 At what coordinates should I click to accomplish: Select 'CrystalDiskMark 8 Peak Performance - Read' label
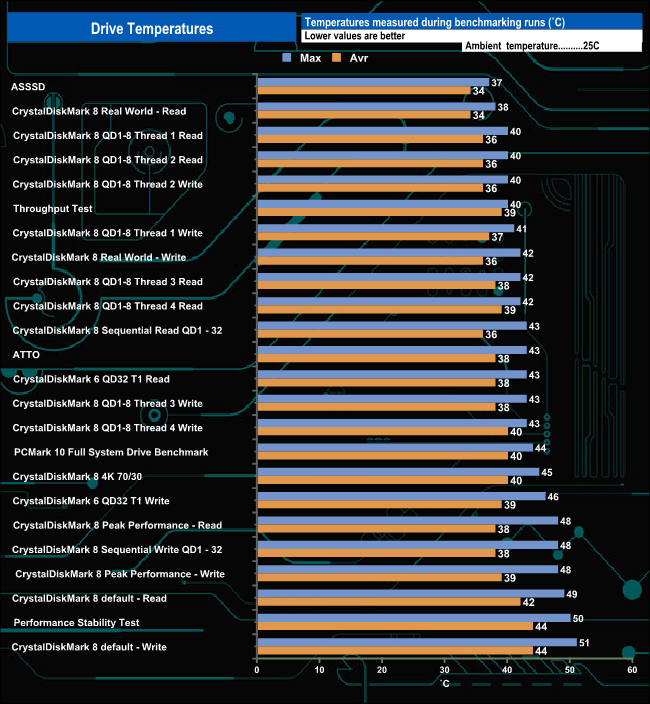(117, 525)
